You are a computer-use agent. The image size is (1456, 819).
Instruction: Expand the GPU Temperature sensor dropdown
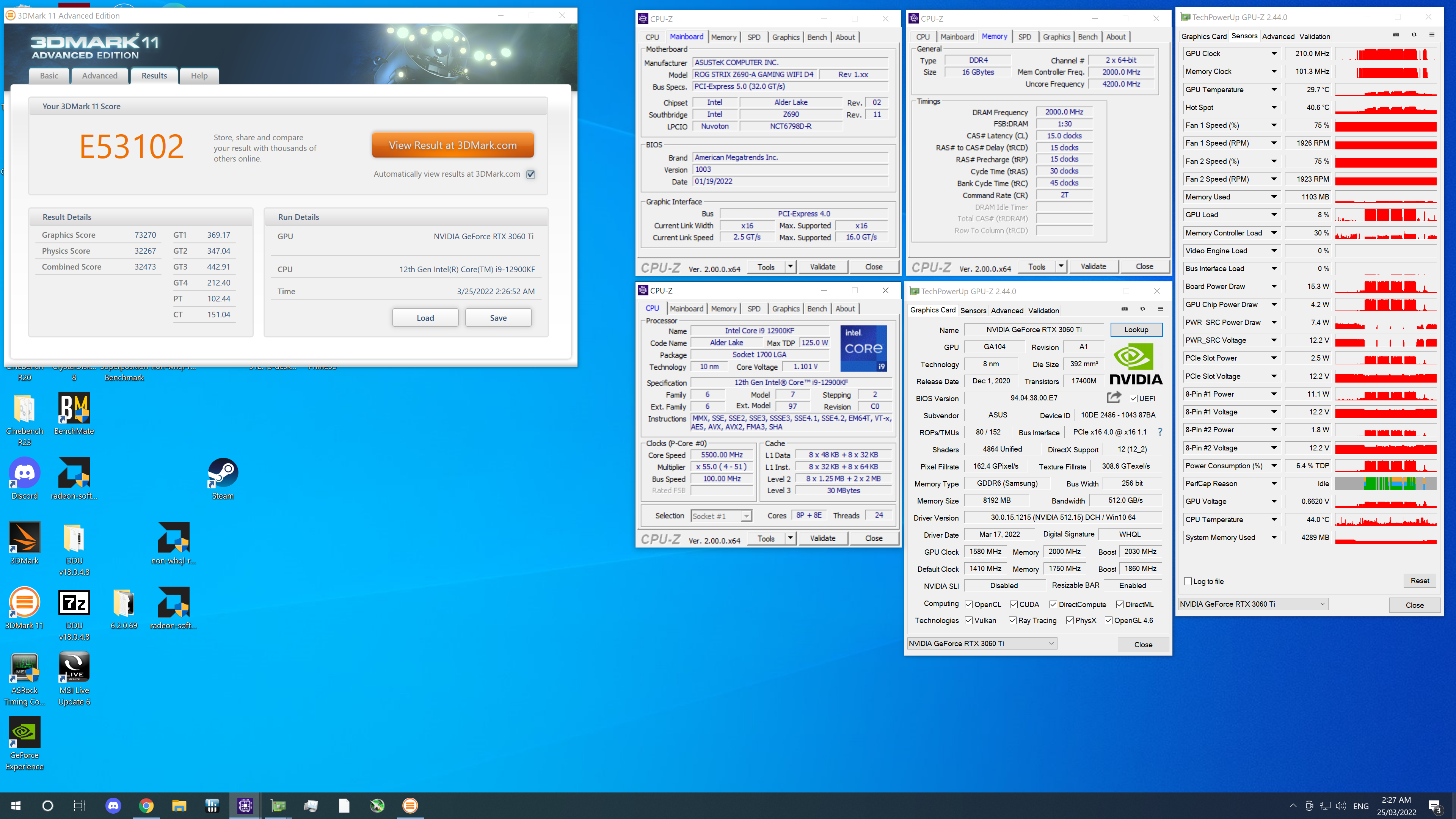point(1274,89)
